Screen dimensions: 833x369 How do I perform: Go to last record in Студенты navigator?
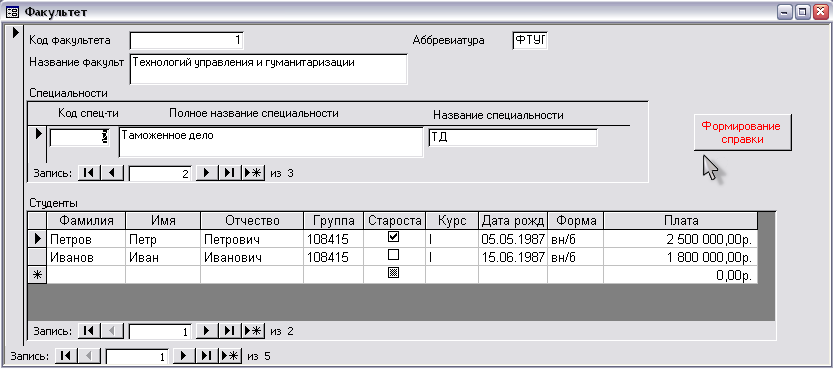(230, 331)
